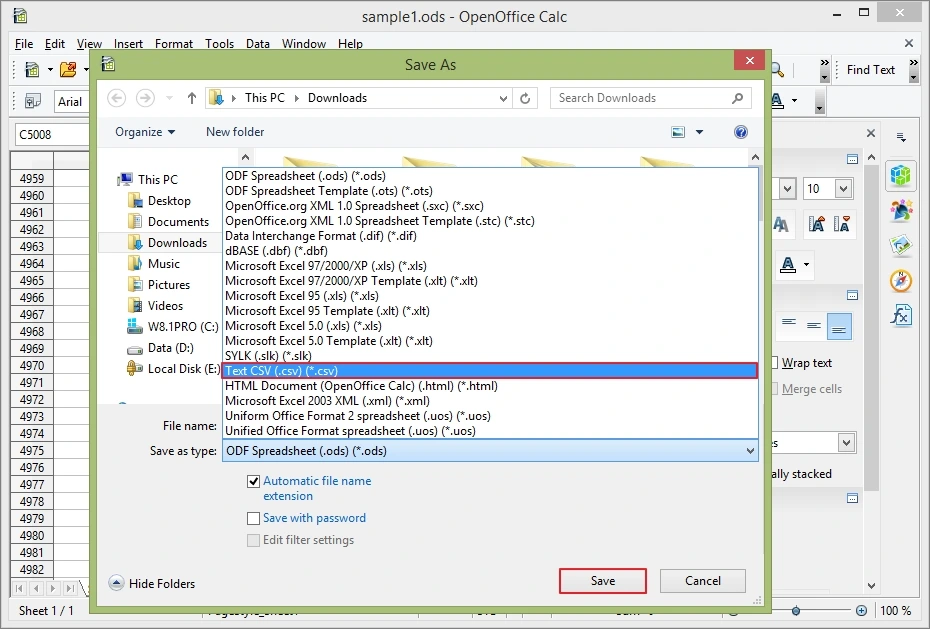Select Text CSV (.csv) file type
The image size is (930, 629).
point(490,371)
